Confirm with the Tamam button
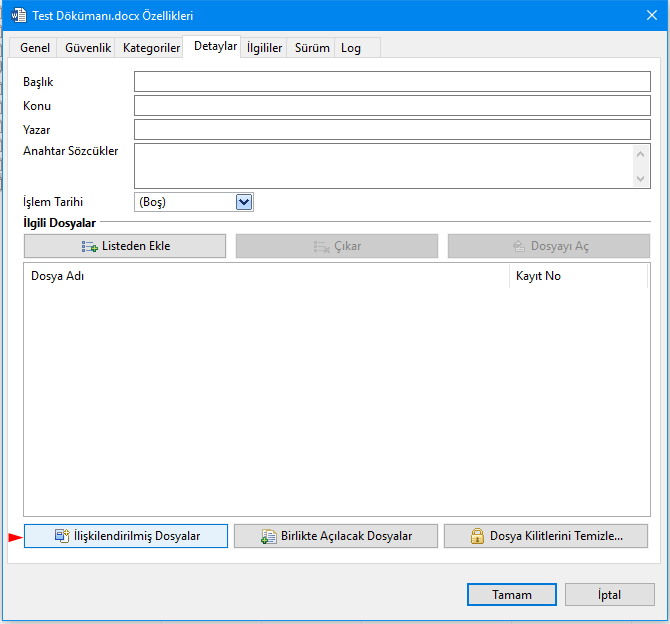This screenshot has width=670, height=624. click(512, 594)
